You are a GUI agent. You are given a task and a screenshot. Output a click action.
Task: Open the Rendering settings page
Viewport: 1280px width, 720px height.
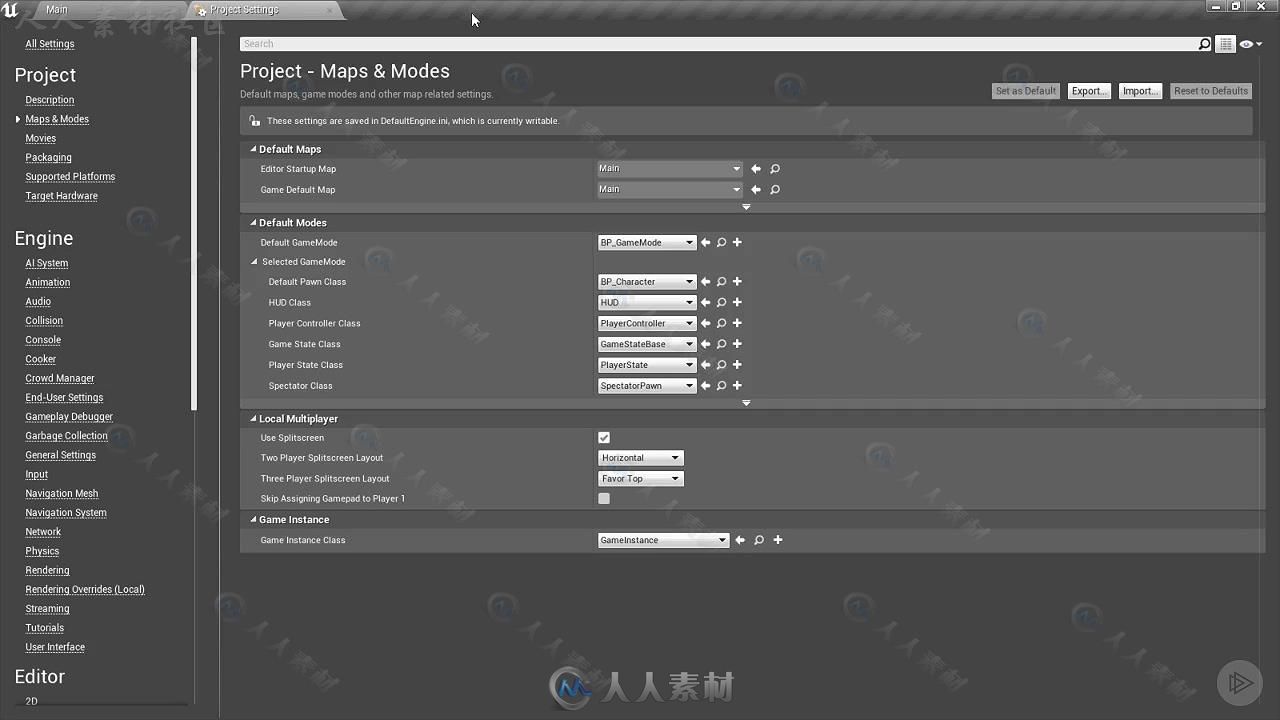click(47, 571)
